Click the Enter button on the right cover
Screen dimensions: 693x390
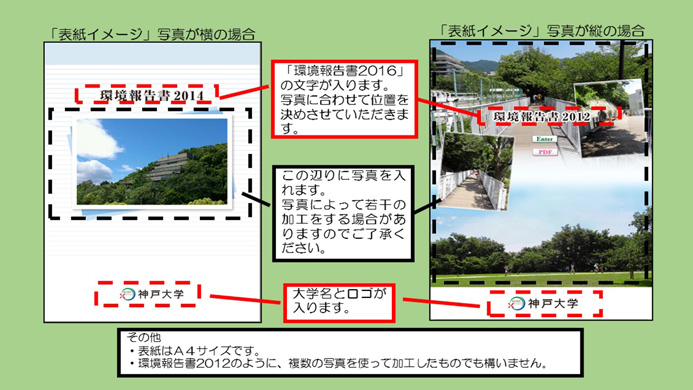pyautogui.click(x=544, y=139)
